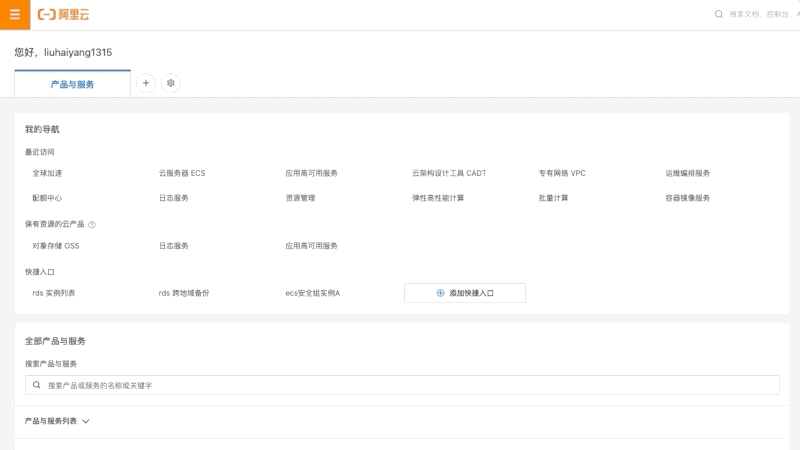
Task: Click the 我的导航 heading
Action: tap(42, 129)
